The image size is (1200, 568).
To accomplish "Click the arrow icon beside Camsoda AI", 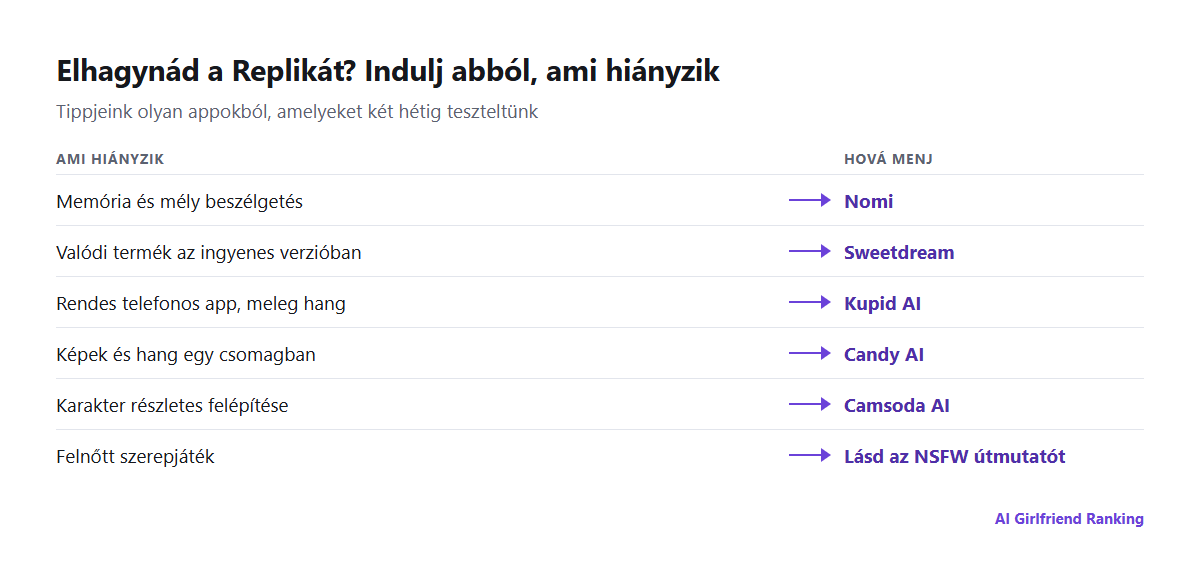I will click(810, 404).
